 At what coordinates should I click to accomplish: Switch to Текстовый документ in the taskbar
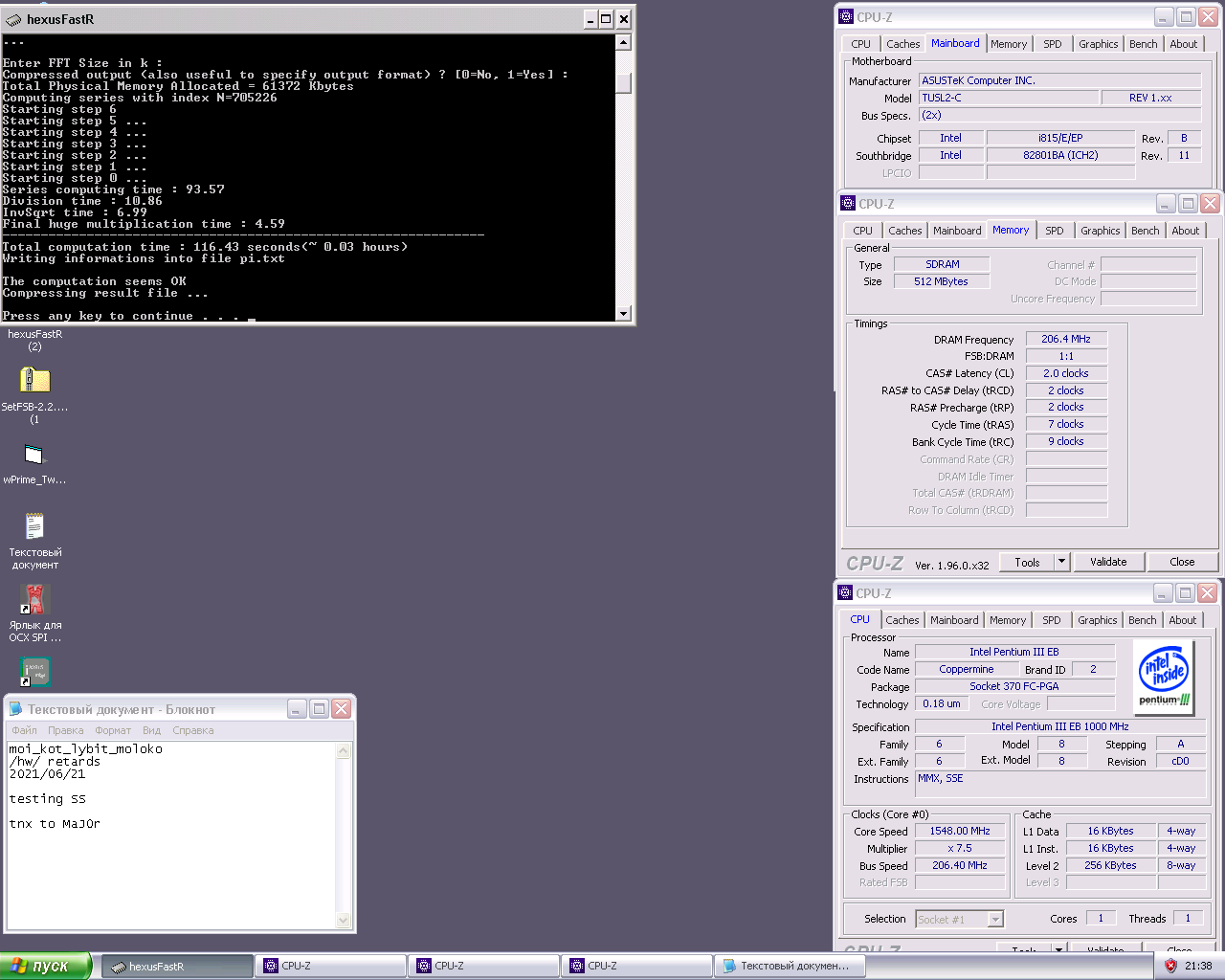point(790,966)
